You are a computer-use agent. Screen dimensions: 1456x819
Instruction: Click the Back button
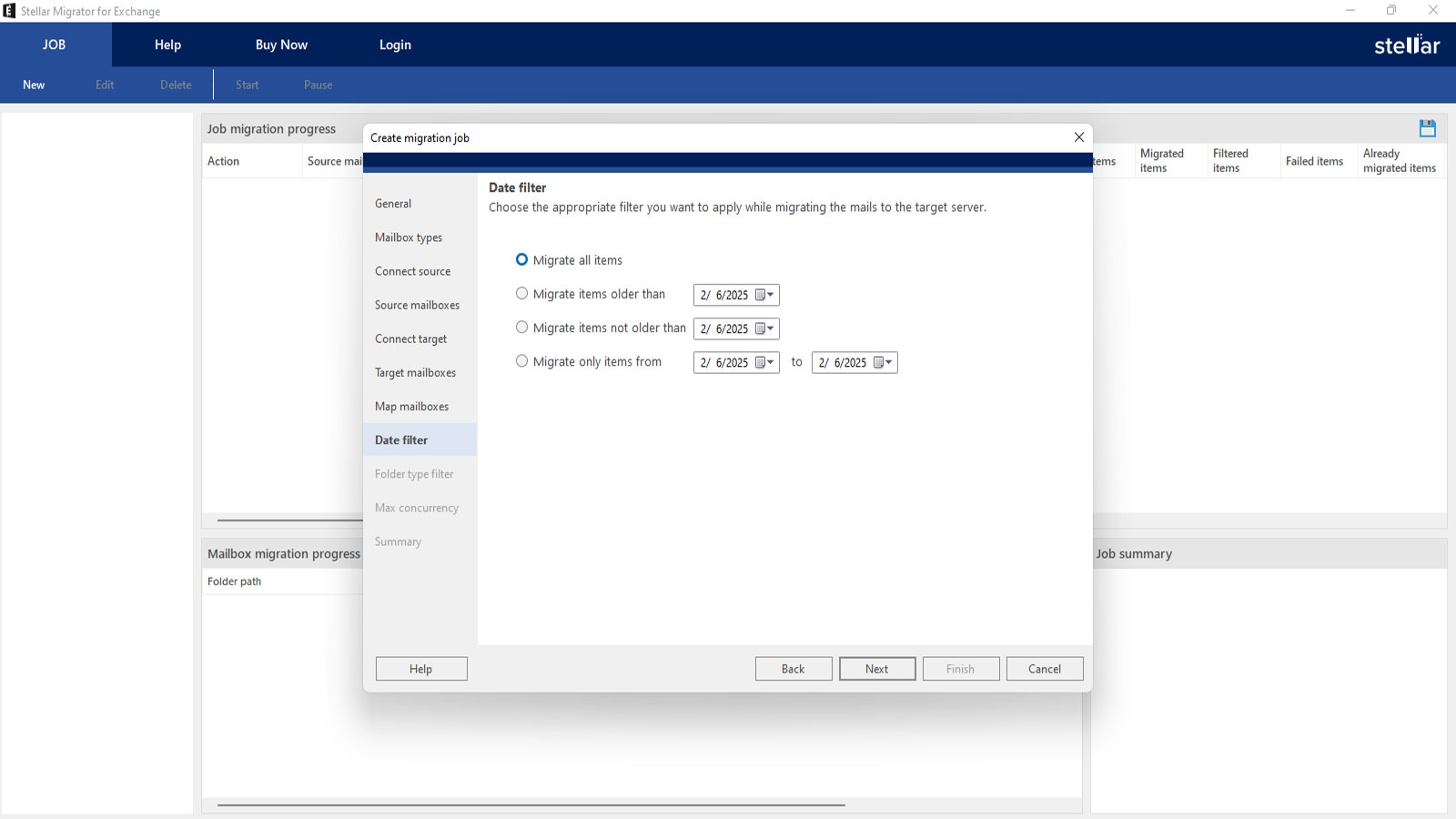tap(794, 669)
